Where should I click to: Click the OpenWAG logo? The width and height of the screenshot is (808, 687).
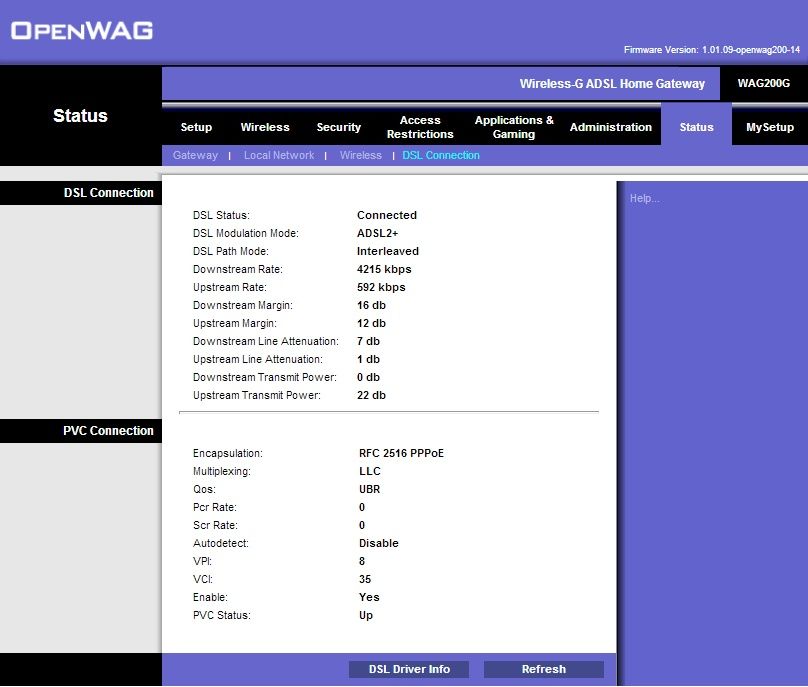click(82, 31)
